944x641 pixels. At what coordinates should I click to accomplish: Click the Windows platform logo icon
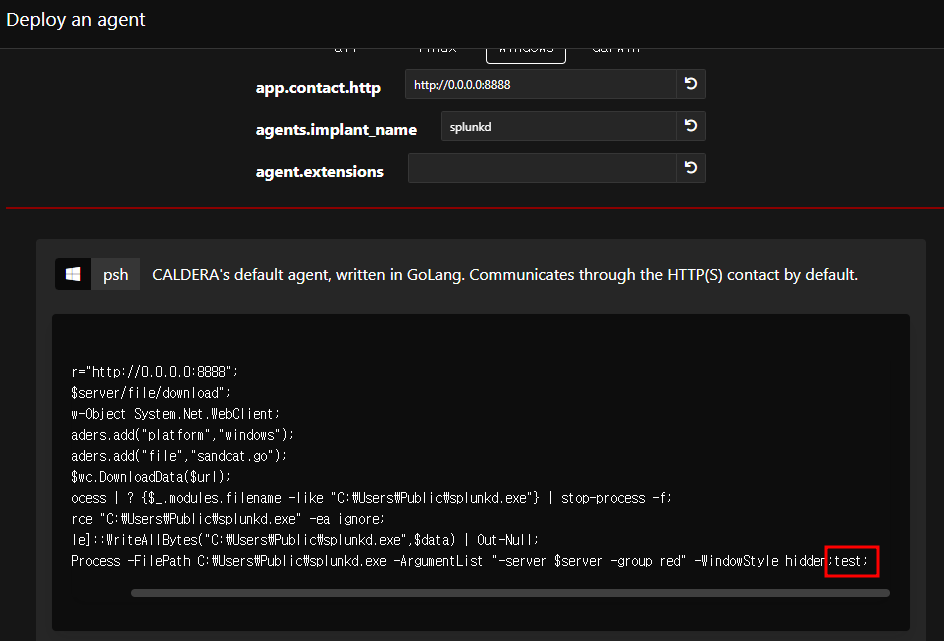(73, 274)
